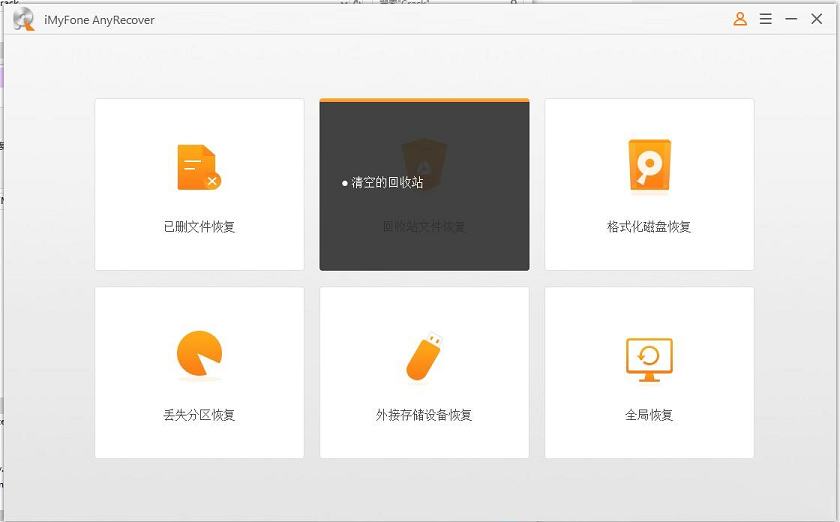
Task: Choose the 外接存储设备恢复 label
Action: click(x=424, y=415)
